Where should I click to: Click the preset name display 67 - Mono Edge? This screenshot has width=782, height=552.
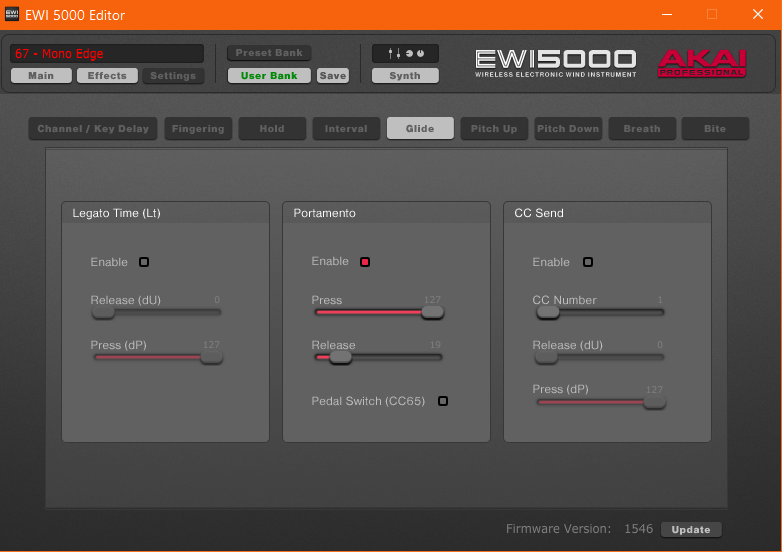pyautogui.click(x=107, y=53)
